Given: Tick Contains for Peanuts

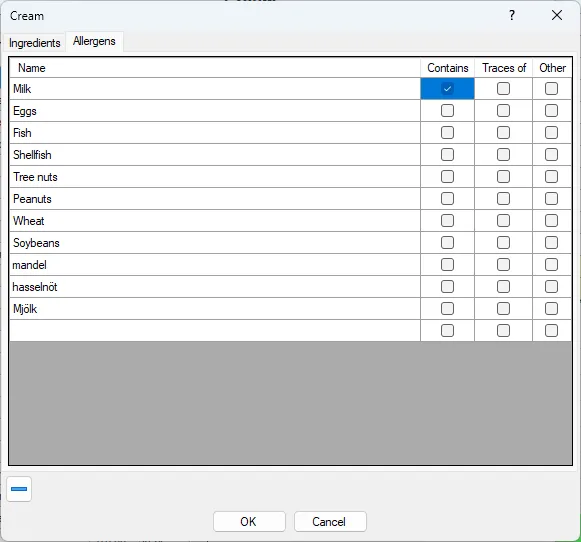Looking at the screenshot, I should point(447,199).
